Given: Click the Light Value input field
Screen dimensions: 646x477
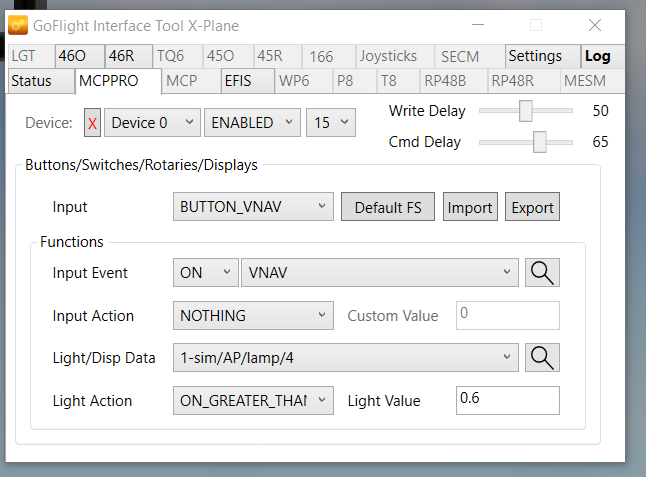Looking at the screenshot, I should (507, 400).
